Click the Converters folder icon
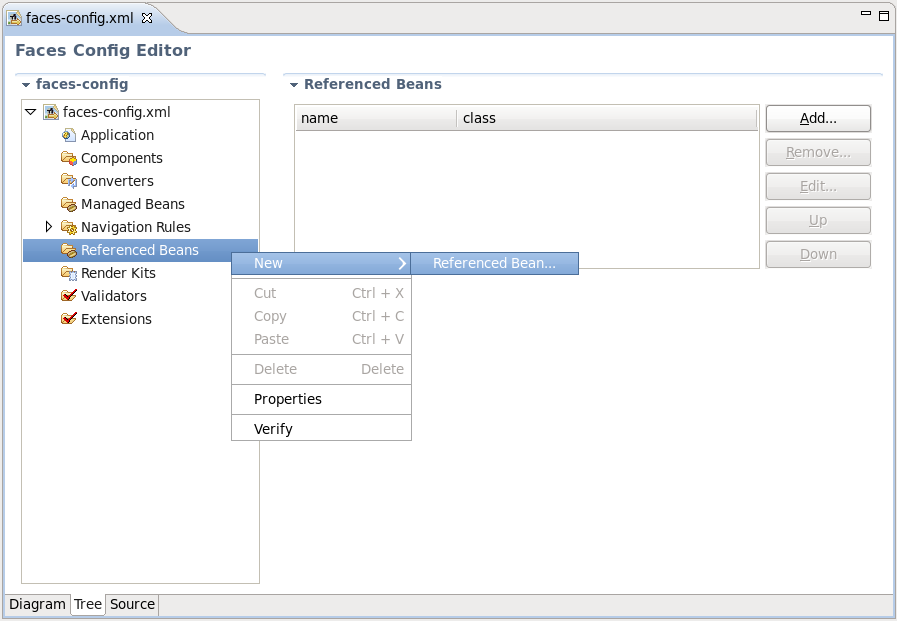 click(69, 181)
